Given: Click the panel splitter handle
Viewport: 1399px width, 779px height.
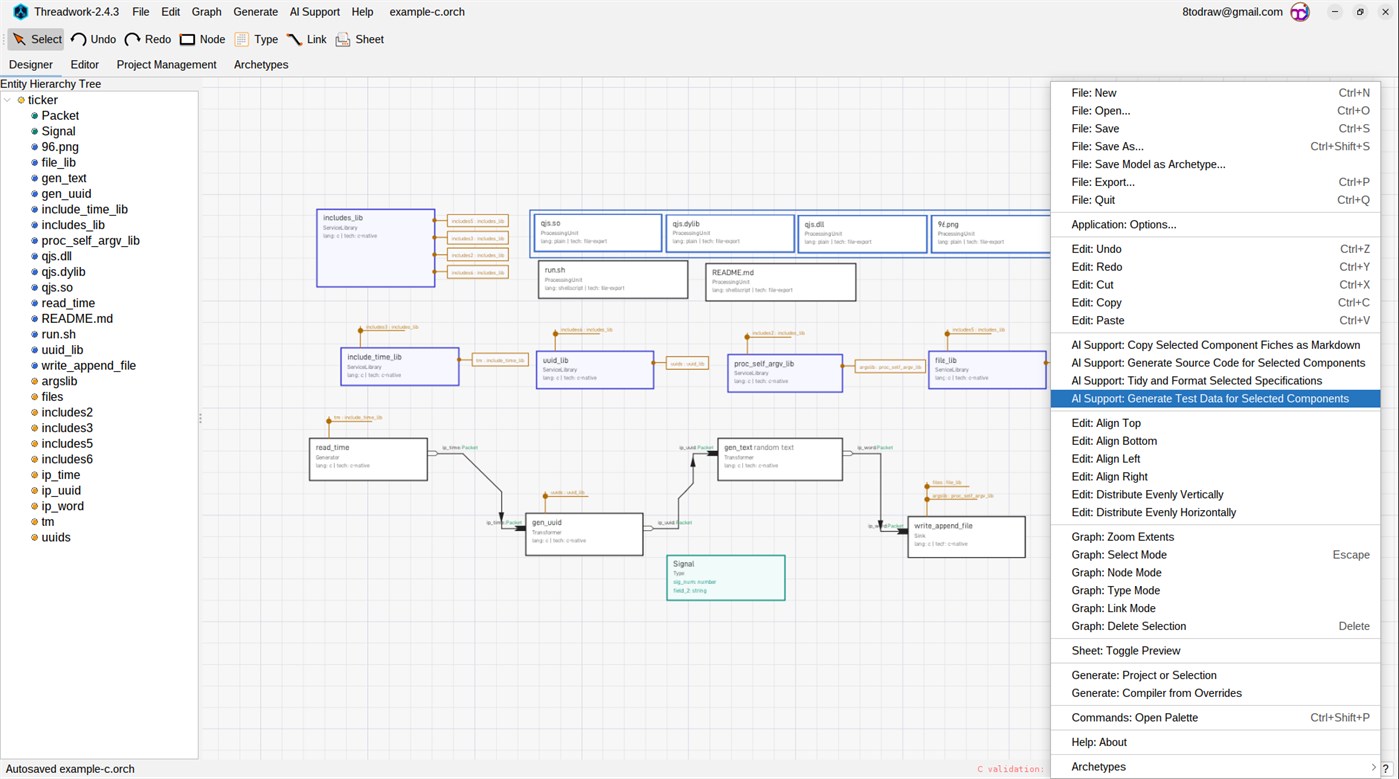Looking at the screenshot, I should (200, 418).
